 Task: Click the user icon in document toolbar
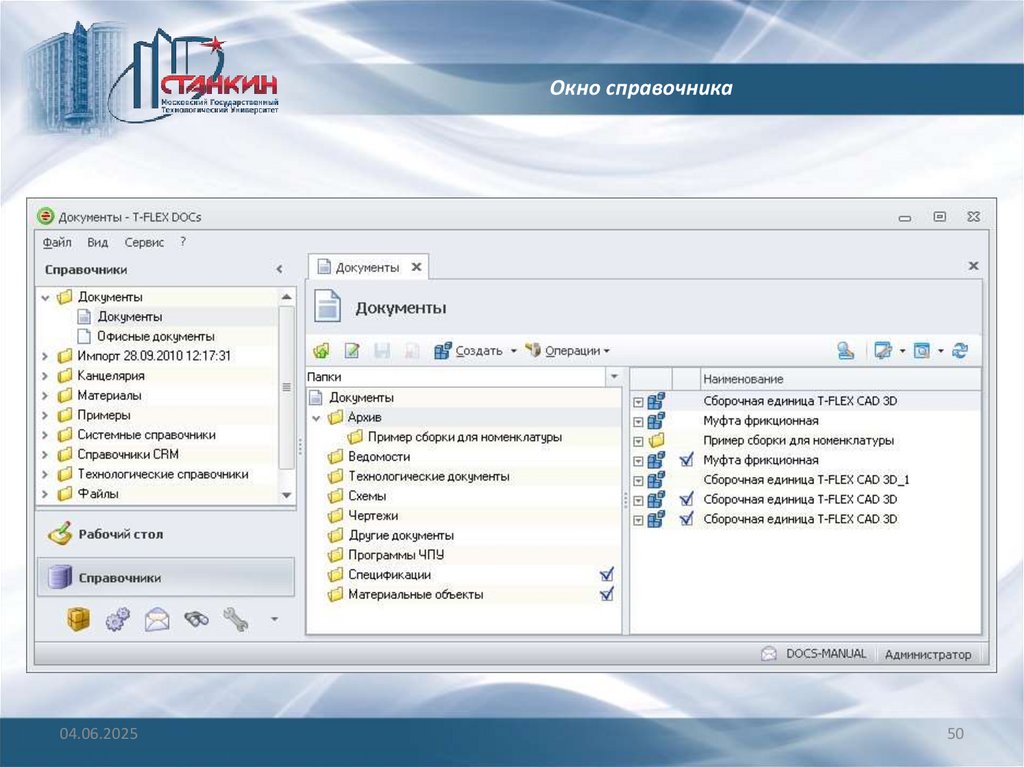click(x=846, y=351)
